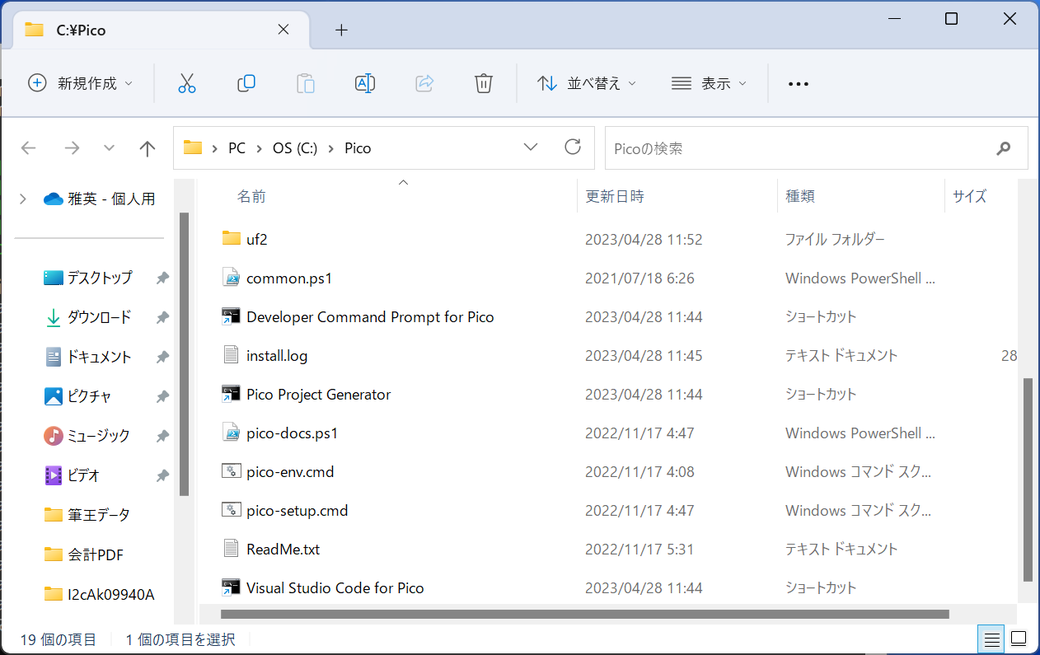The height and width of the screenshot is (655, 1040).
Task: Select the pico-docs.ps1 file icon
Action: pyautogui.click(x=231, y=432)
